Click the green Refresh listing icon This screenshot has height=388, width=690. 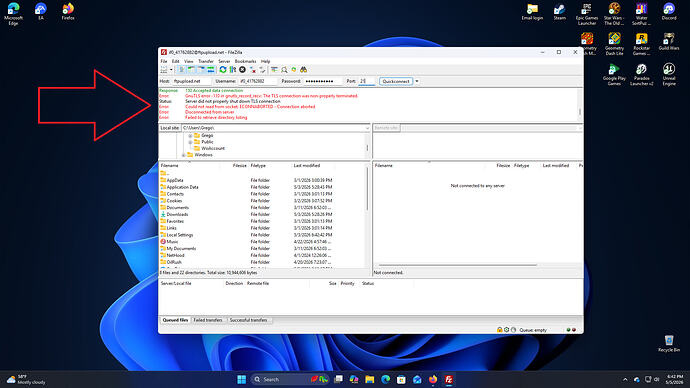coord(223,70)
